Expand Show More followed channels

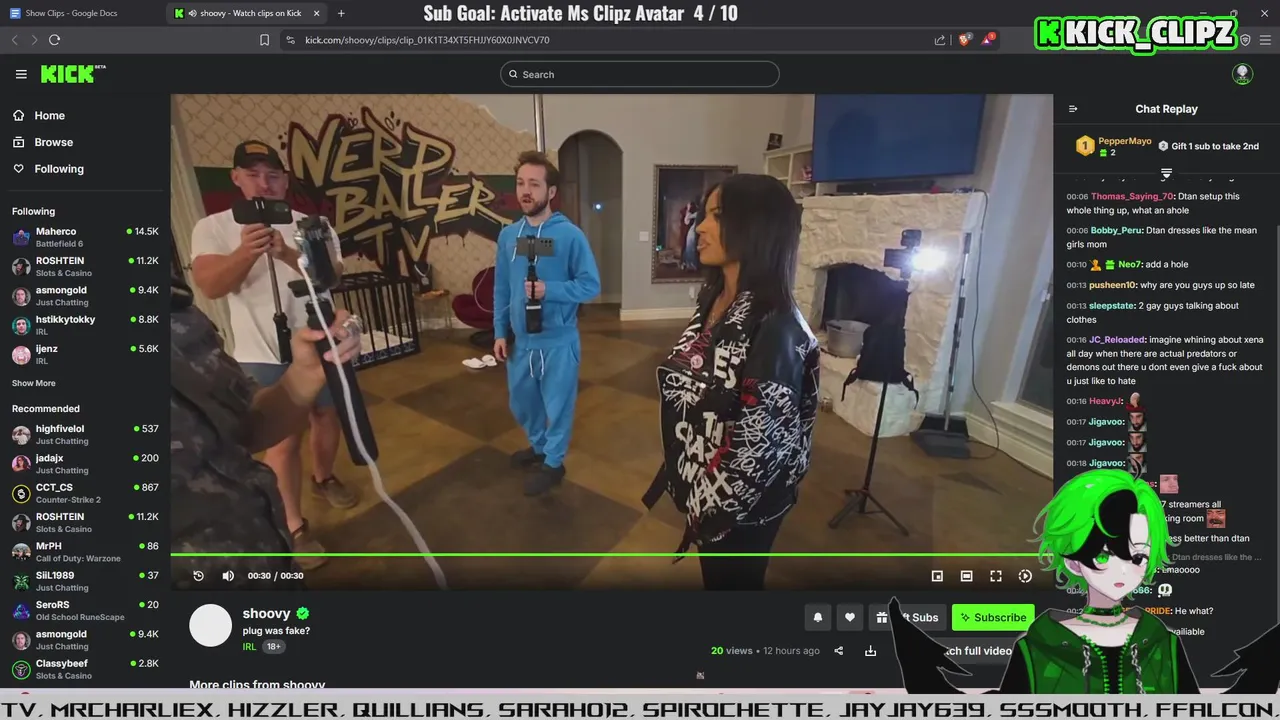34,383
